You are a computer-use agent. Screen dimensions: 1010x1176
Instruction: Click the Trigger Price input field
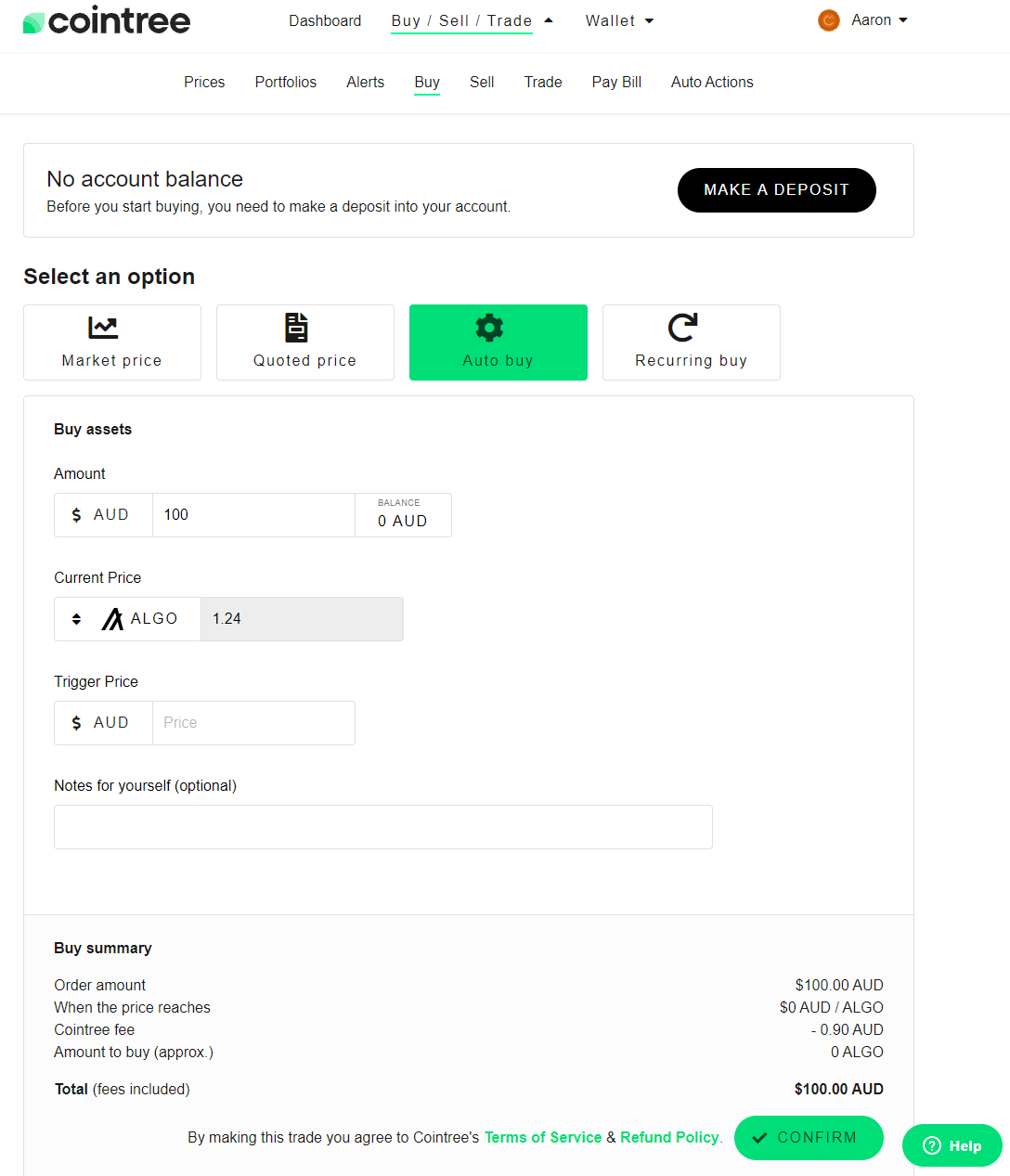(x=253, y=723)
